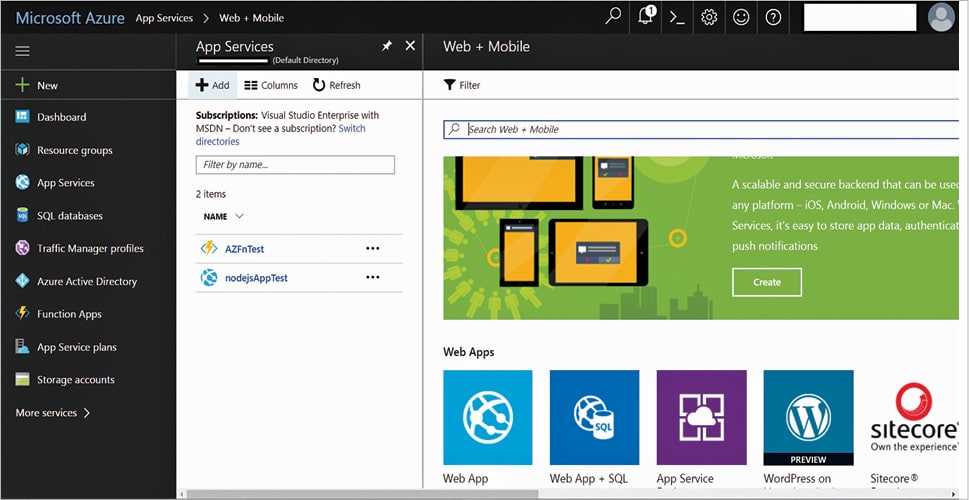969x500 pixels.
Task: Expand More services in the sidebar
Action: pyautogui.click(x=53, y=413)
